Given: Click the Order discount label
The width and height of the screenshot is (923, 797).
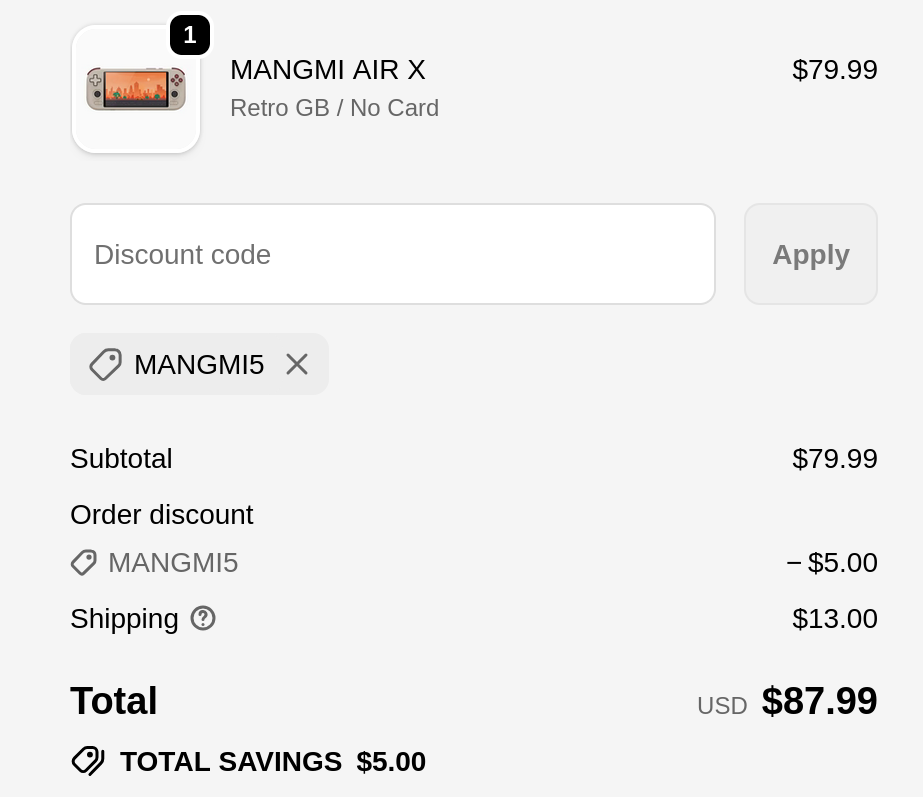Looking at the screenshot, I should coord(162,514).
